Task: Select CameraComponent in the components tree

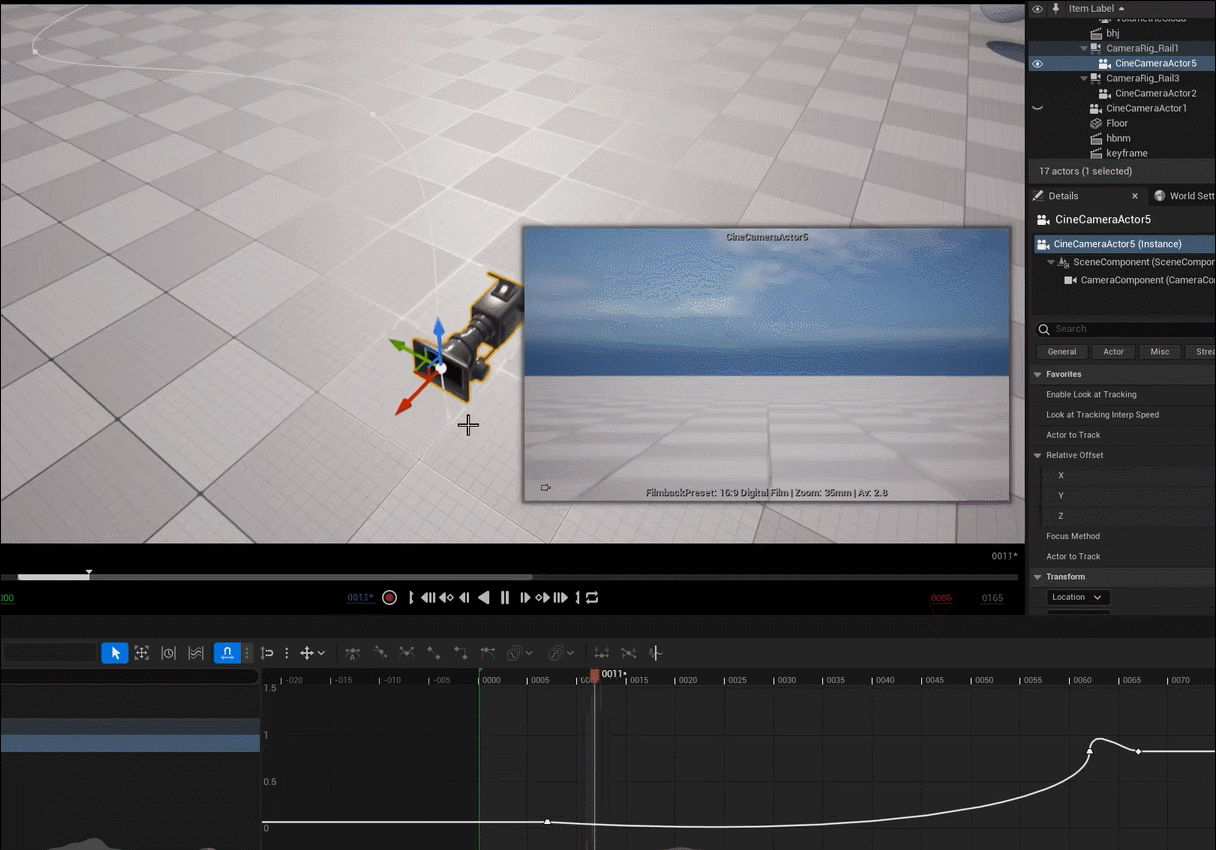Action: 1140,280
